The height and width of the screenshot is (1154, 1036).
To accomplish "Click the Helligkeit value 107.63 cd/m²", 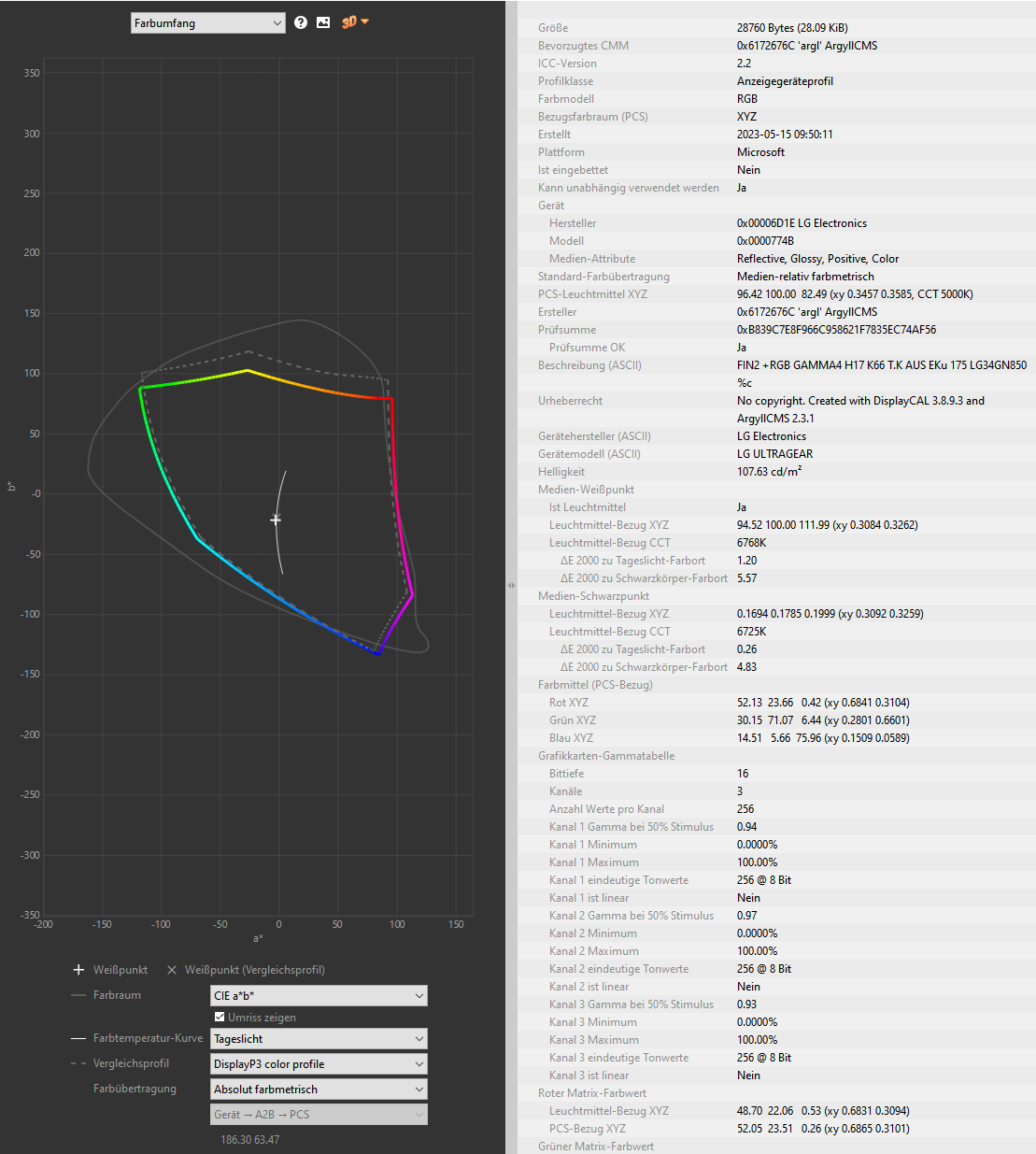I will coord(769,472).
